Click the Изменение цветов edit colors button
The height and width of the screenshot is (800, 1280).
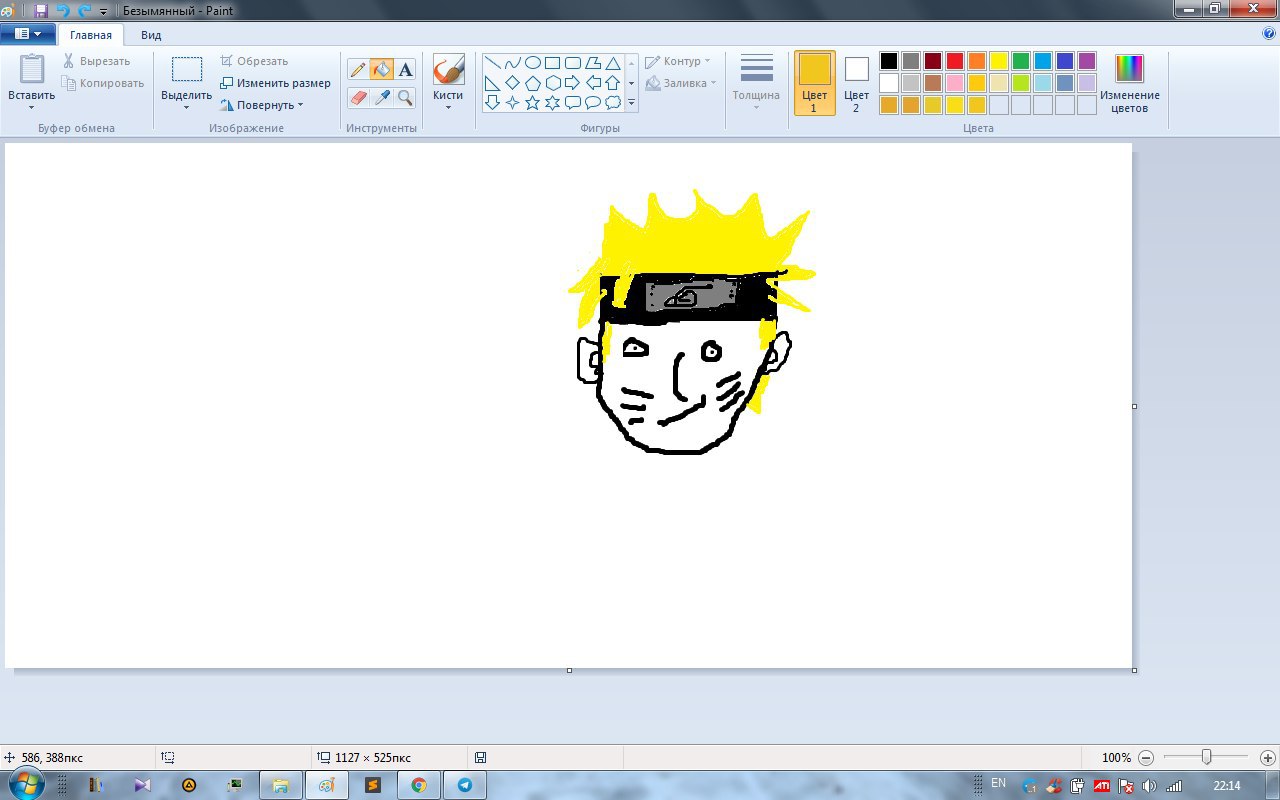click(1130, 83)
